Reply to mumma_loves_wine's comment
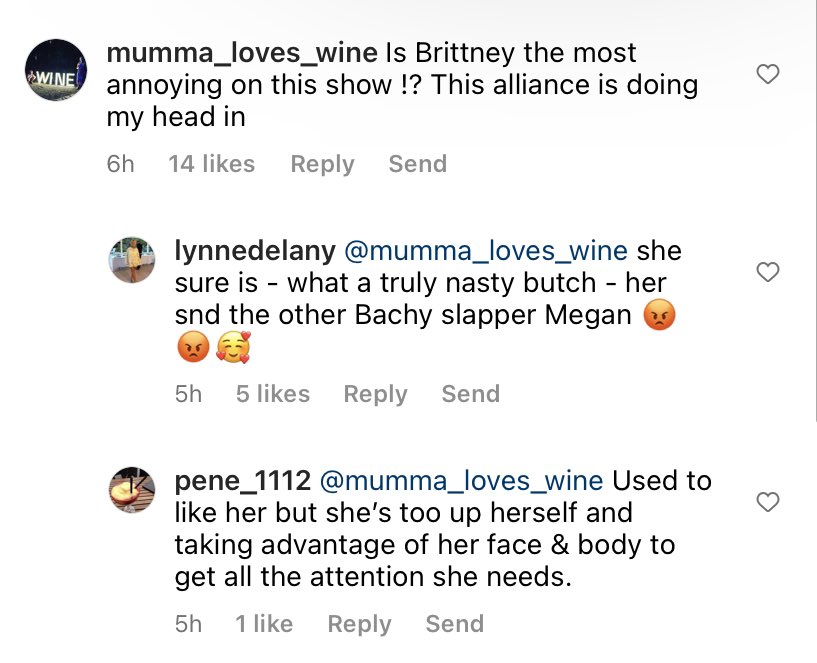This screenshot has height=663, width=817. 323,164
